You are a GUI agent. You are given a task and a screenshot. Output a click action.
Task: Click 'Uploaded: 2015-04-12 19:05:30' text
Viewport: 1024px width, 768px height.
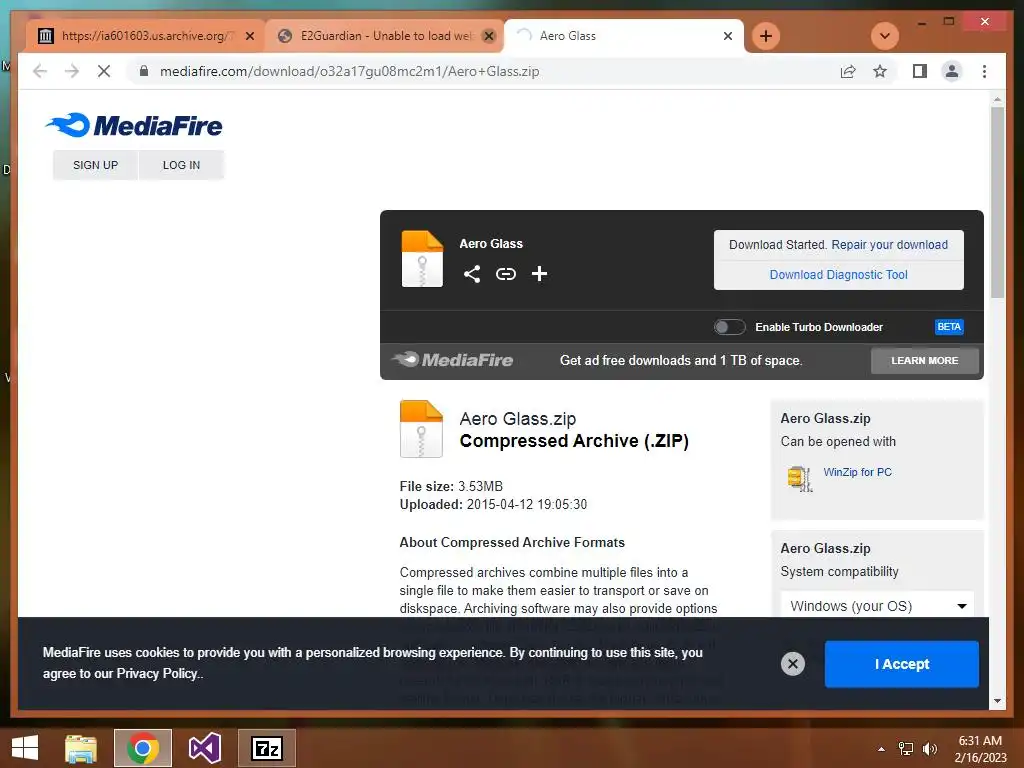click(493, 504)
